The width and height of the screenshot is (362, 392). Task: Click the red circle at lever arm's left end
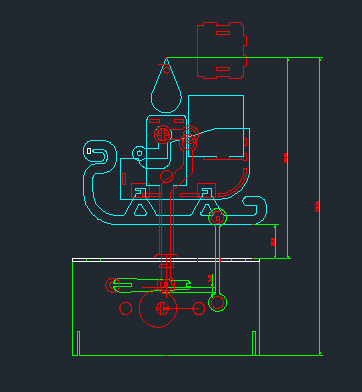[x=113, y=285]
